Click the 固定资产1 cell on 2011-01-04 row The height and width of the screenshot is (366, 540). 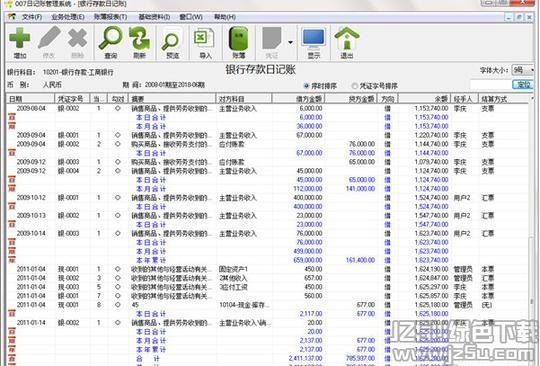click(233, 269)
